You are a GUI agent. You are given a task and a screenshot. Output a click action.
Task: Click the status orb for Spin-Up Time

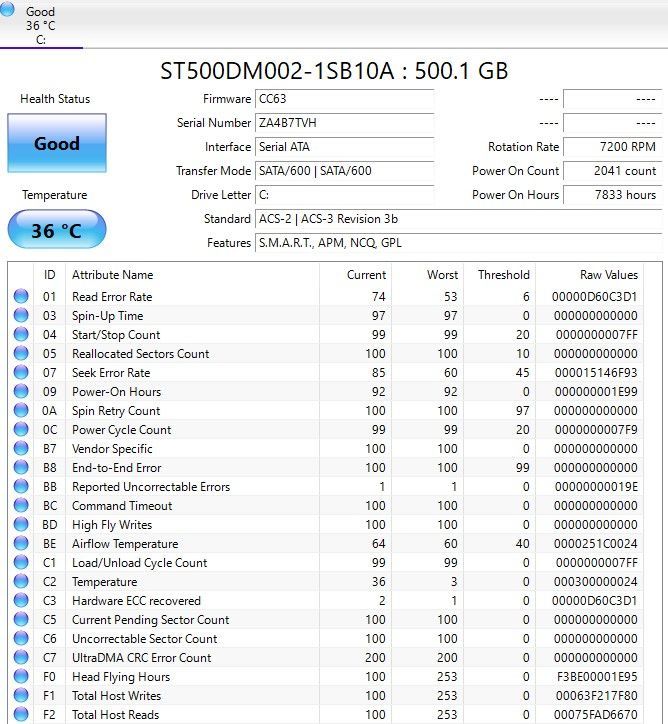tap(21, 315)
